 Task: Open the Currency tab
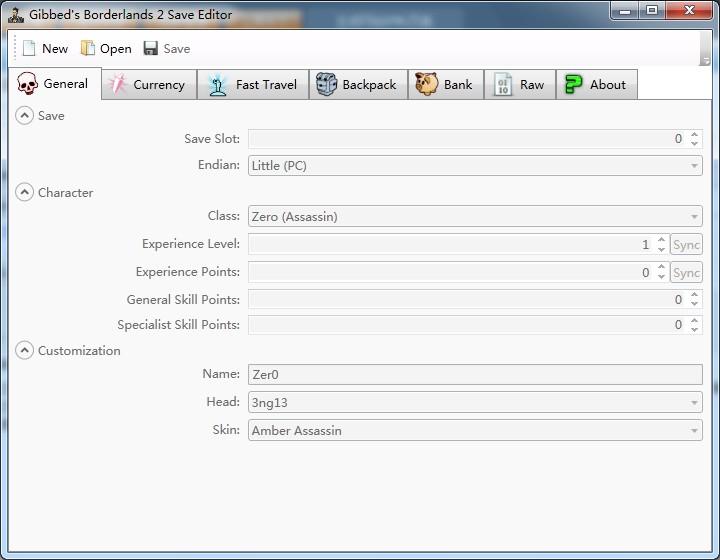point(149,84)
